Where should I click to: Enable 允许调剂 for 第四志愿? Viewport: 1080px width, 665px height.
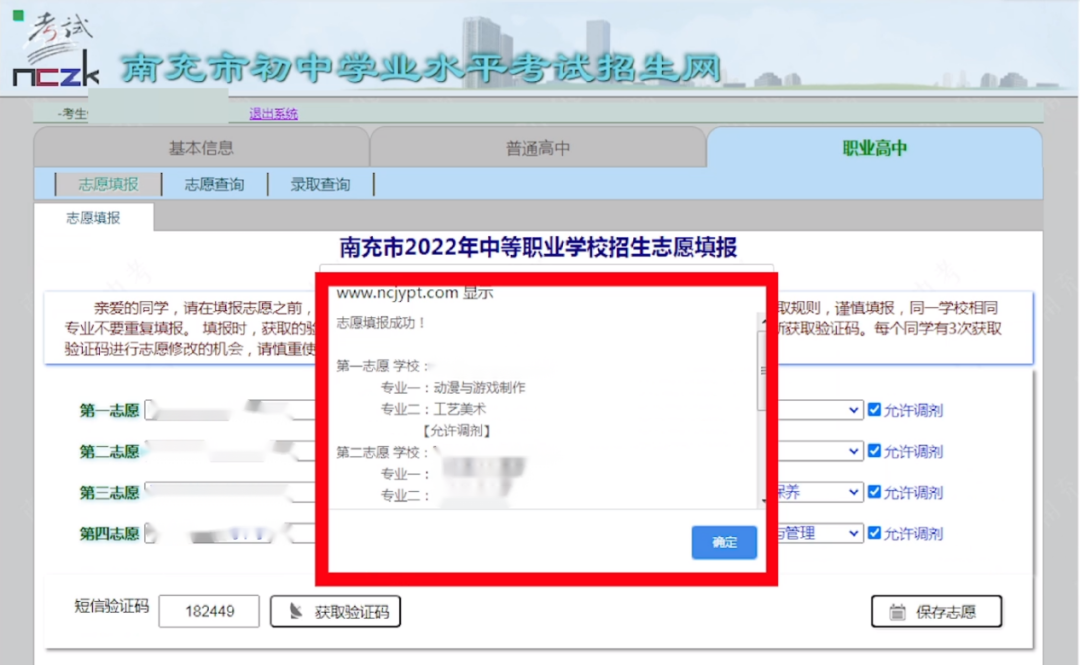pos(874,533)
